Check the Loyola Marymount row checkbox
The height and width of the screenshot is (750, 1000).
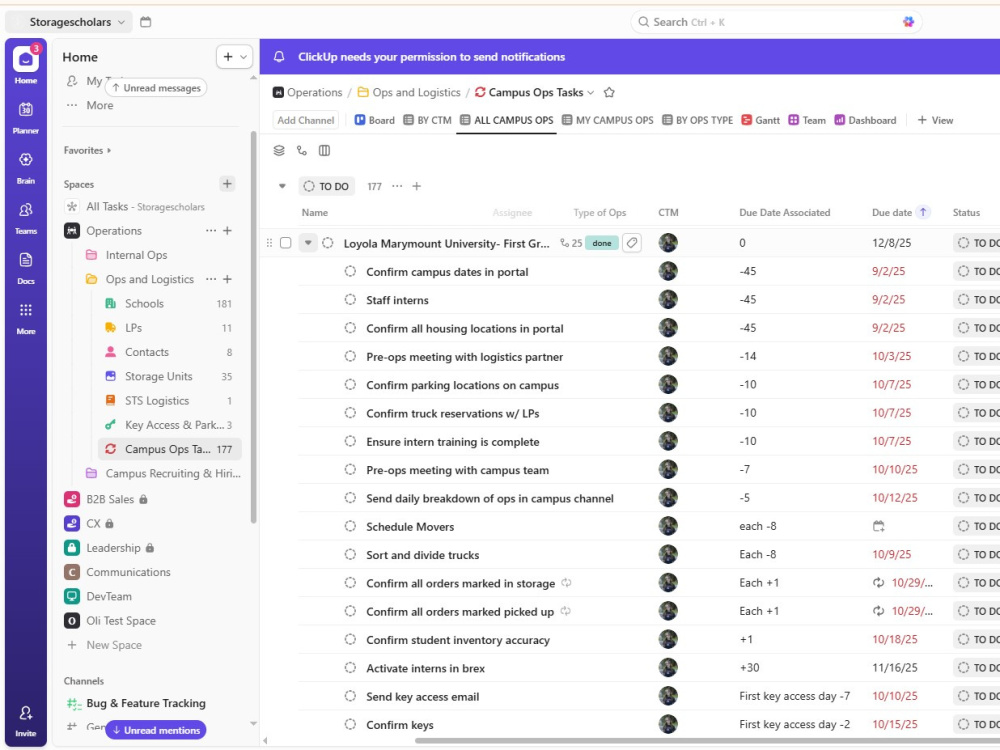(x=286, y=243)
